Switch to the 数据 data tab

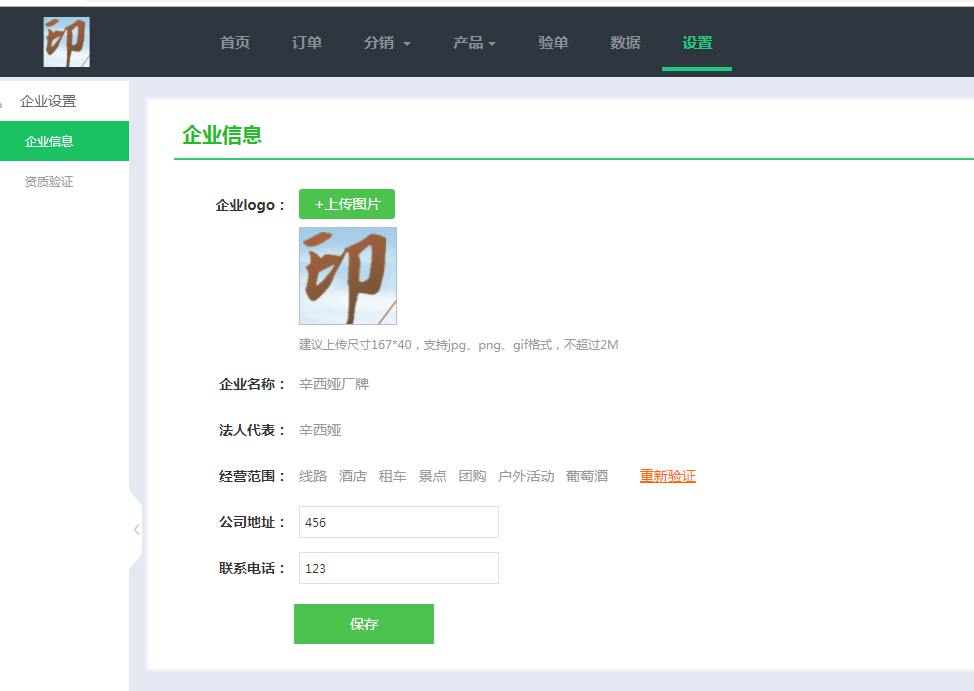click(x=625, y=43)
